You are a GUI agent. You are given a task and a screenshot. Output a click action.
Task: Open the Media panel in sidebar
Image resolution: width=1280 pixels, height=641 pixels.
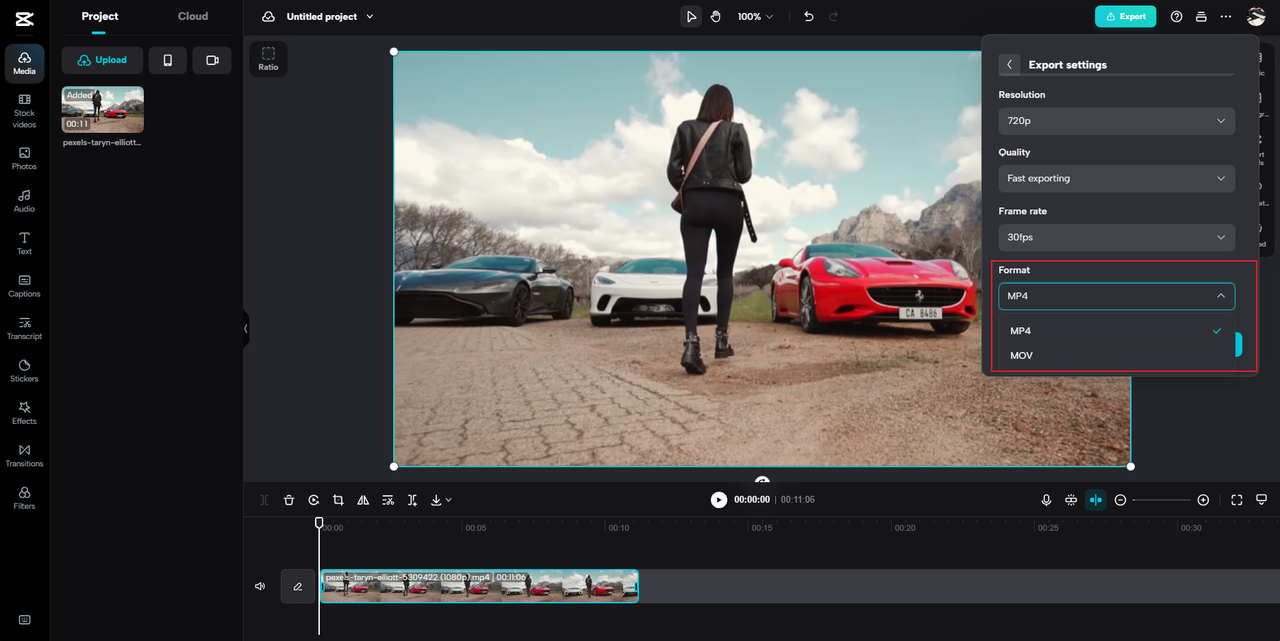pyautogui.click(x=24, y=63)
